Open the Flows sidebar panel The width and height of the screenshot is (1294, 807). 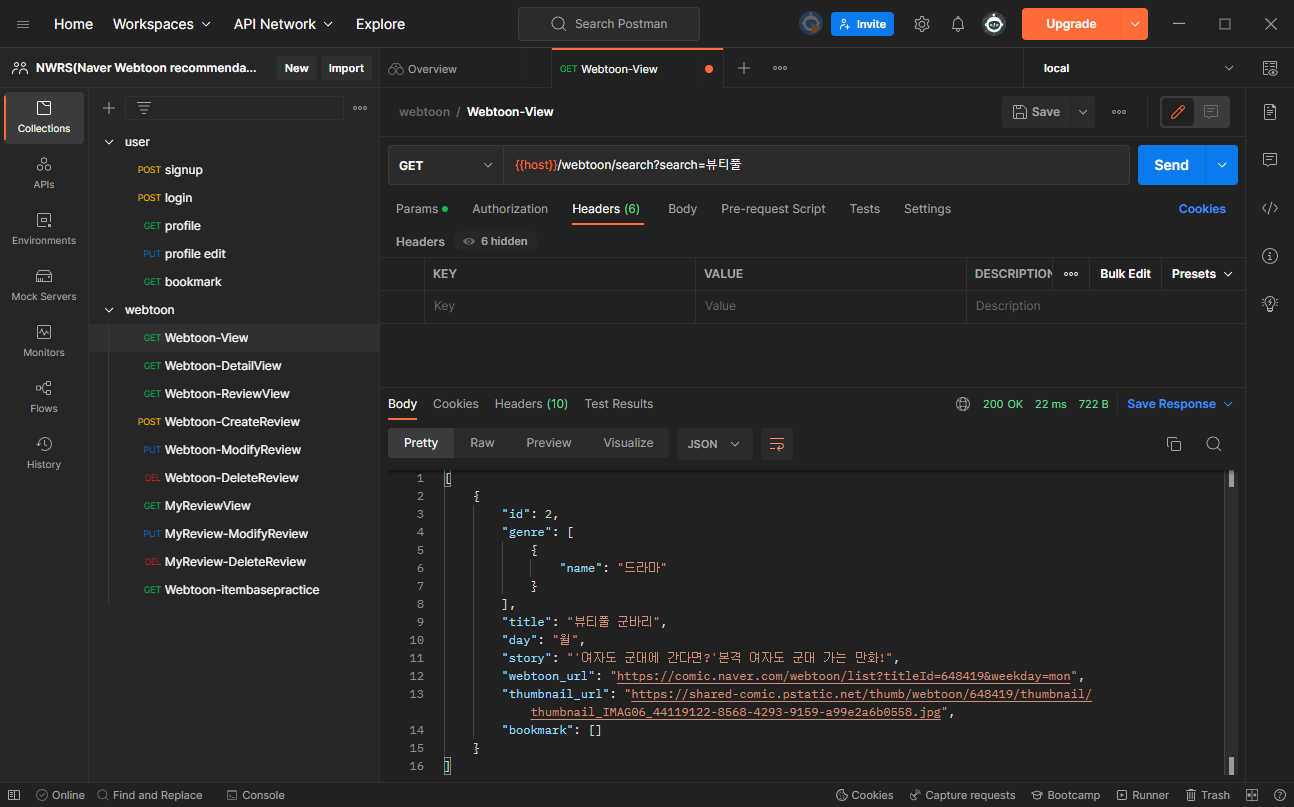(44, 397)
